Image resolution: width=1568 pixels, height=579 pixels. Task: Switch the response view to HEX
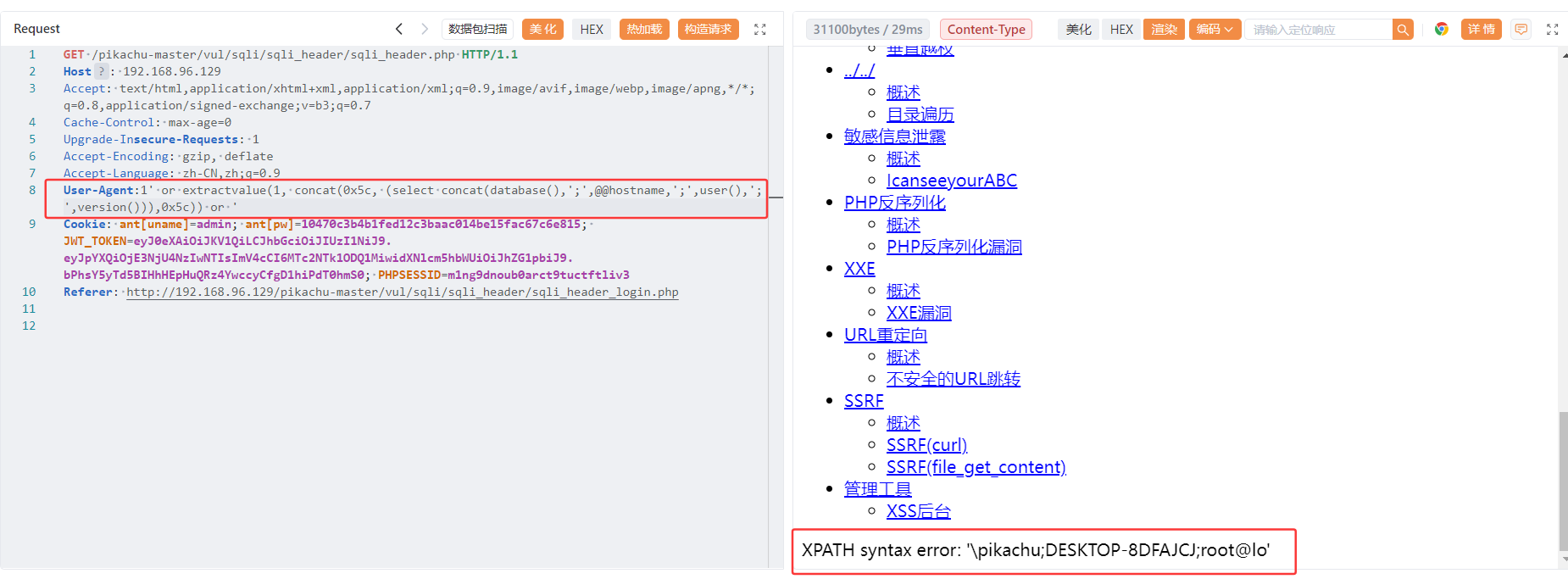point(1121,30)
